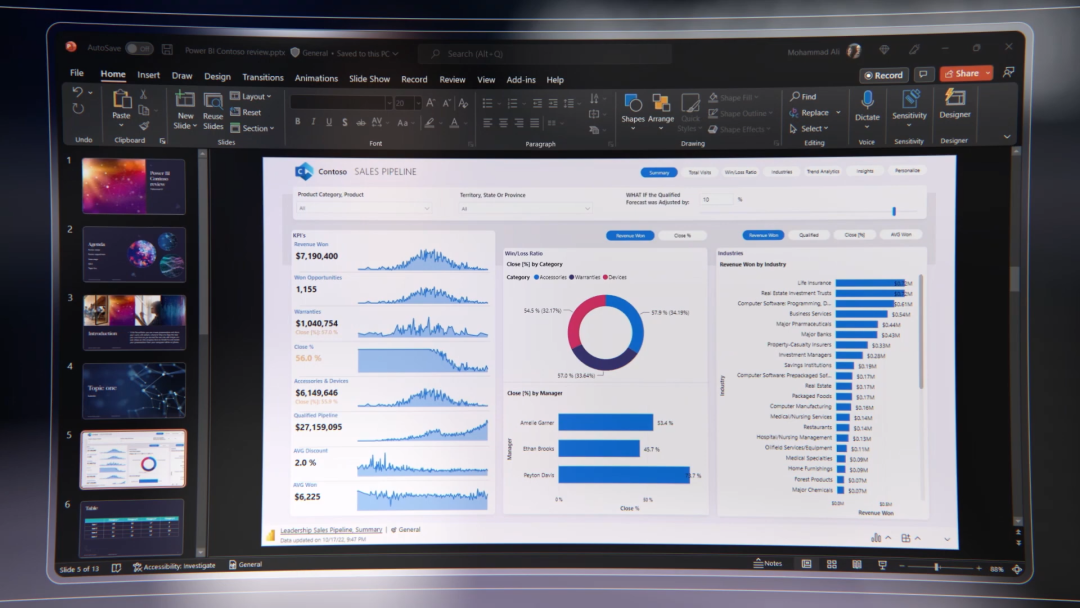Open the Replace dropdown arrow
Viewport: 1080px width, 608px height.
(838, 112)
